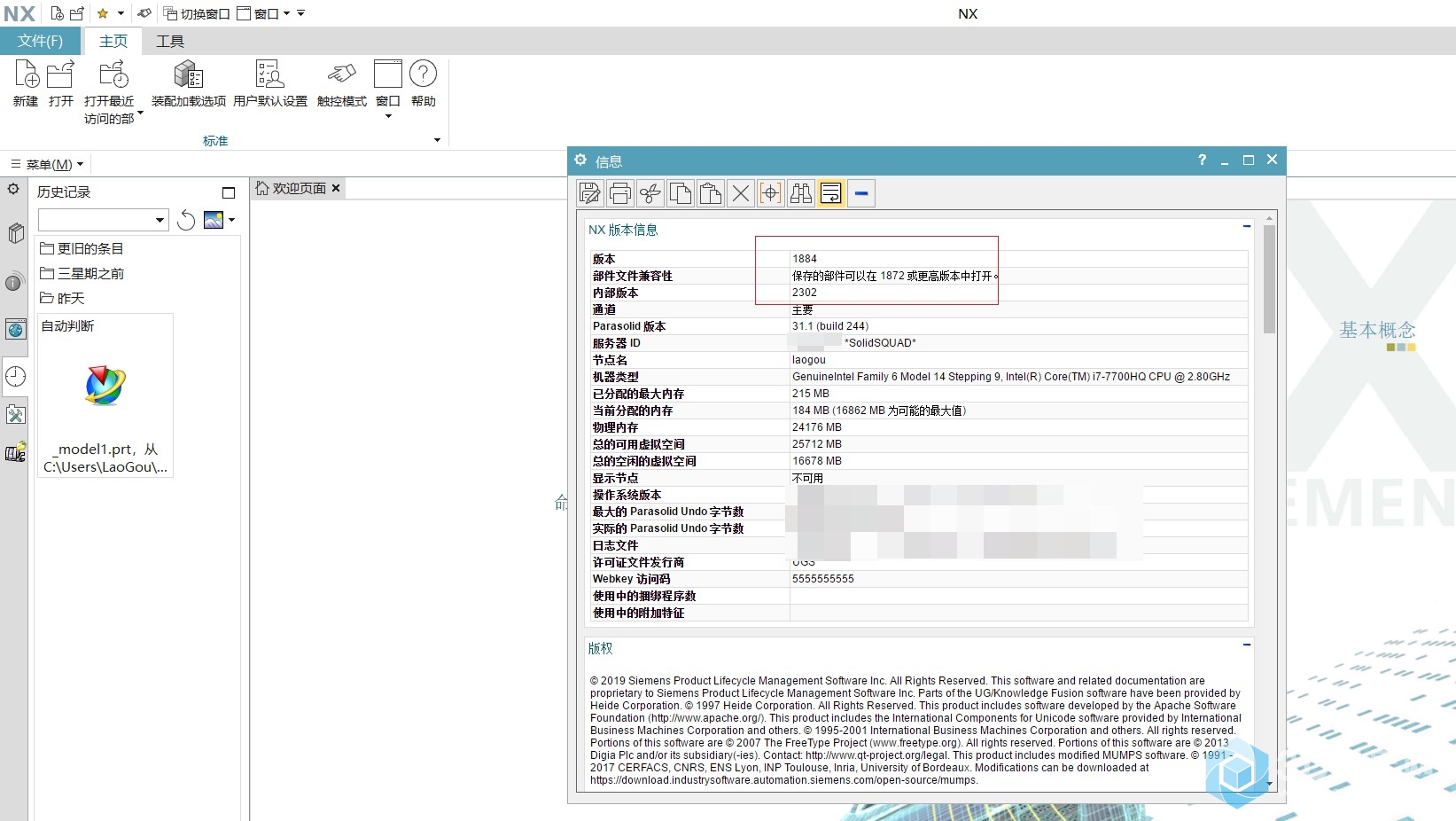Click the blue minus collapse-all icon
The height and width of the screenshot is (821, 1456).
click(861, 193)
